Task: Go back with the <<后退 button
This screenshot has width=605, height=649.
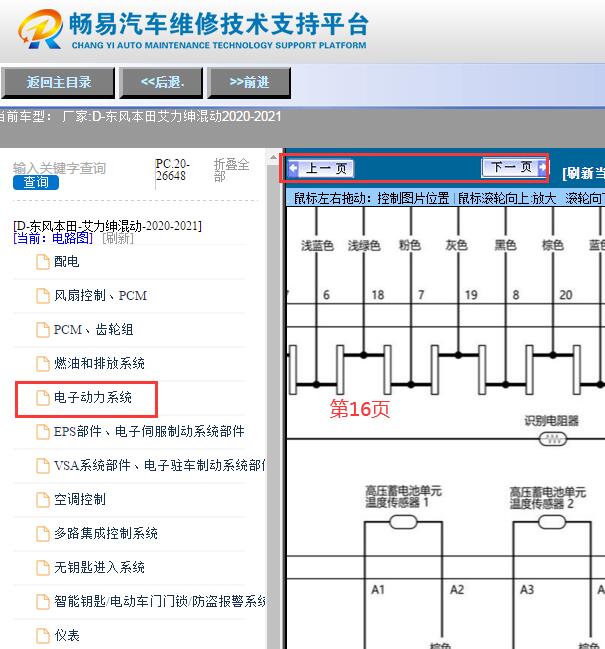Action: pyautogui.click(x=161, y=82)
